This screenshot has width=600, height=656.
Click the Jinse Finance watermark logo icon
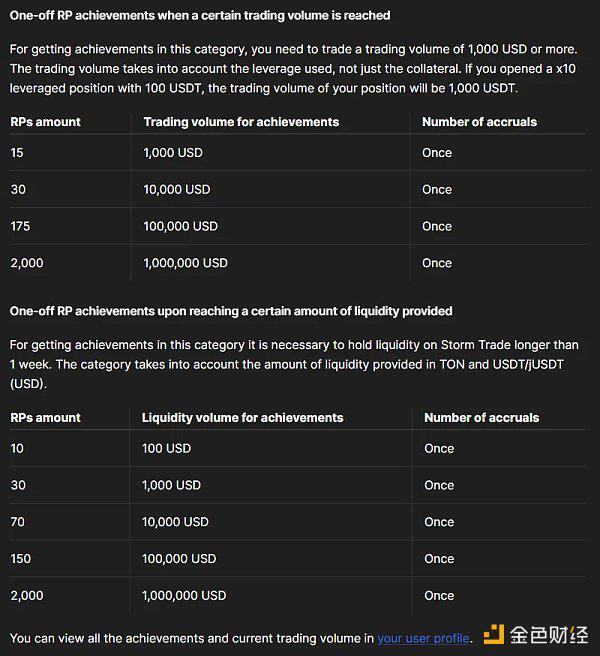click(494, 635)
